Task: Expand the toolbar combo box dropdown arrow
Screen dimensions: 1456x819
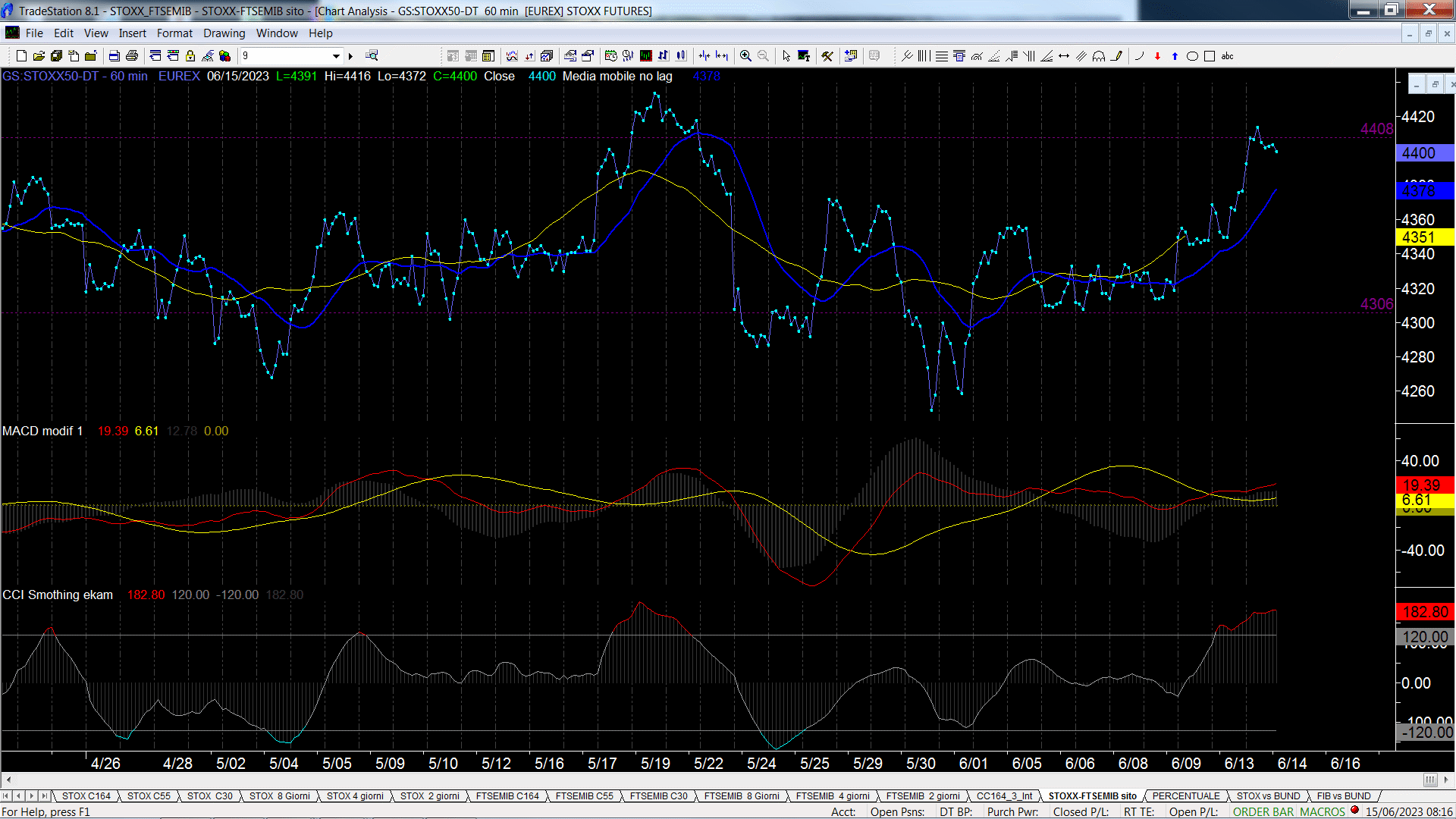Action: click(336, 56)
